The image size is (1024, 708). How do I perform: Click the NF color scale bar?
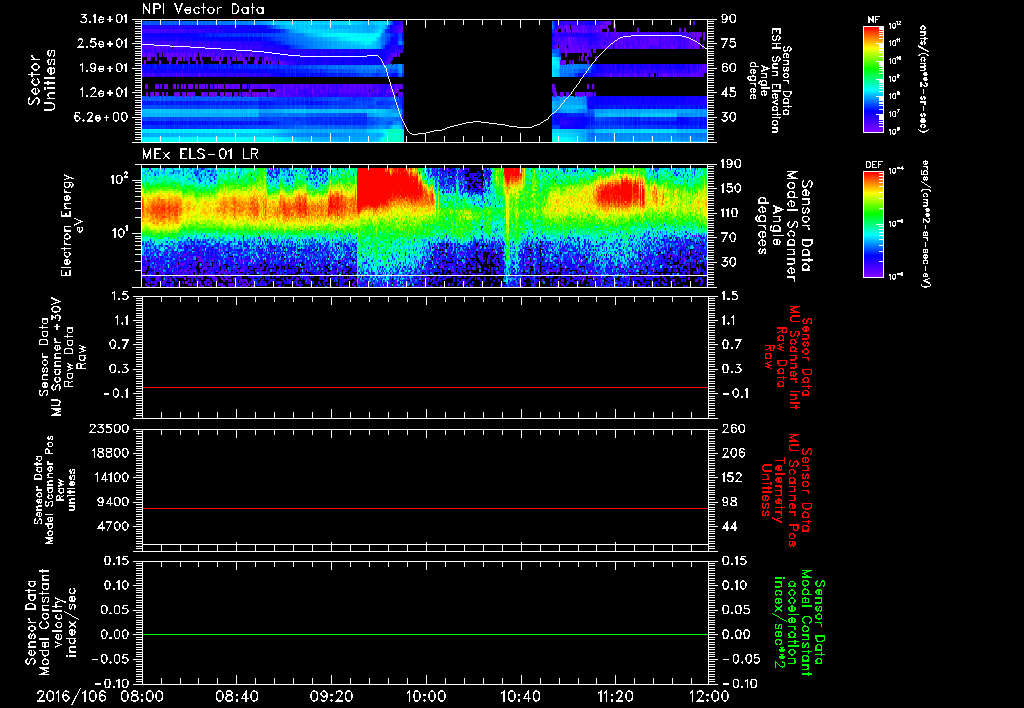pos(873,78)
